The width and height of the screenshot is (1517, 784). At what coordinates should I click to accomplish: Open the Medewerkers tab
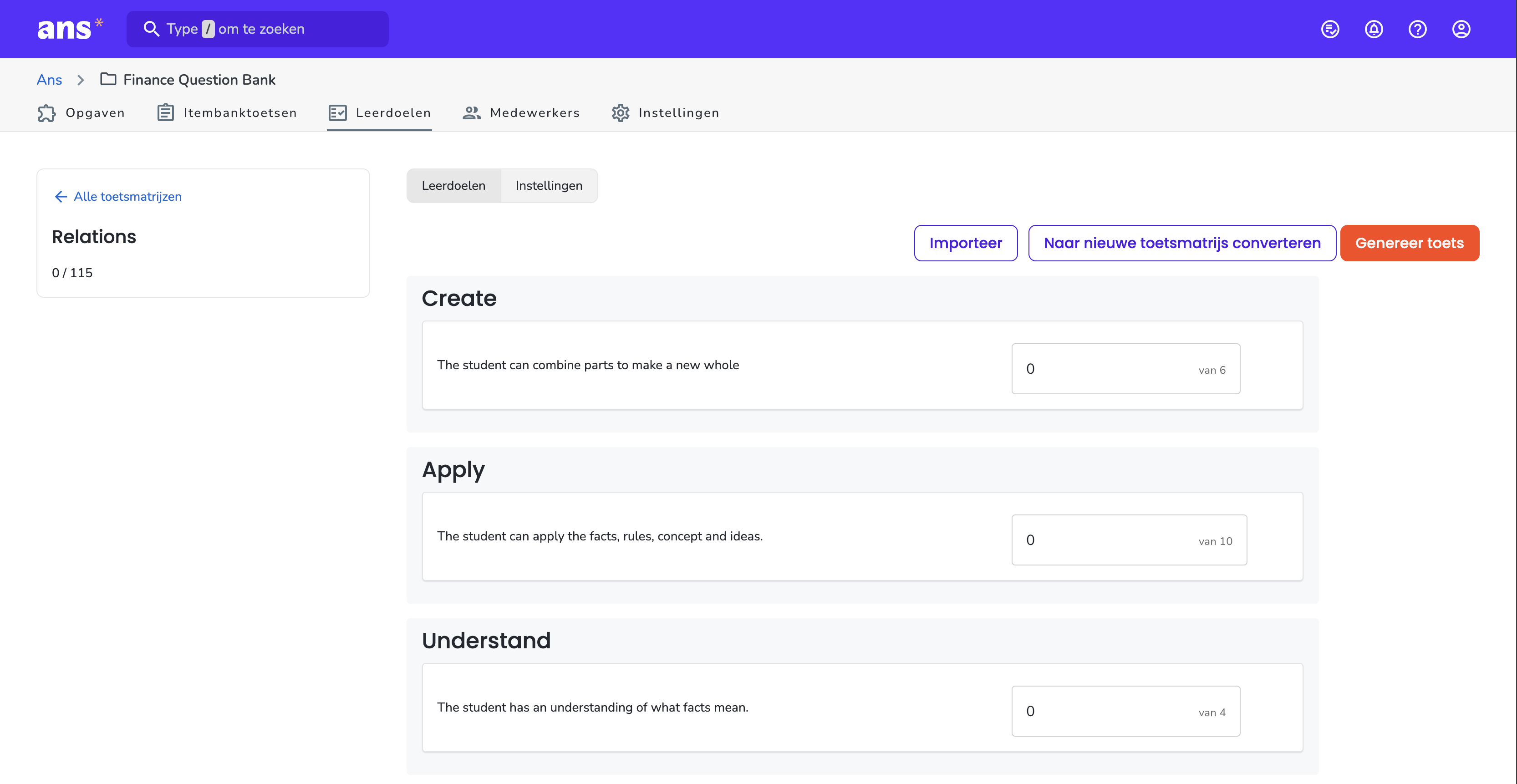[x=520, y=112]
